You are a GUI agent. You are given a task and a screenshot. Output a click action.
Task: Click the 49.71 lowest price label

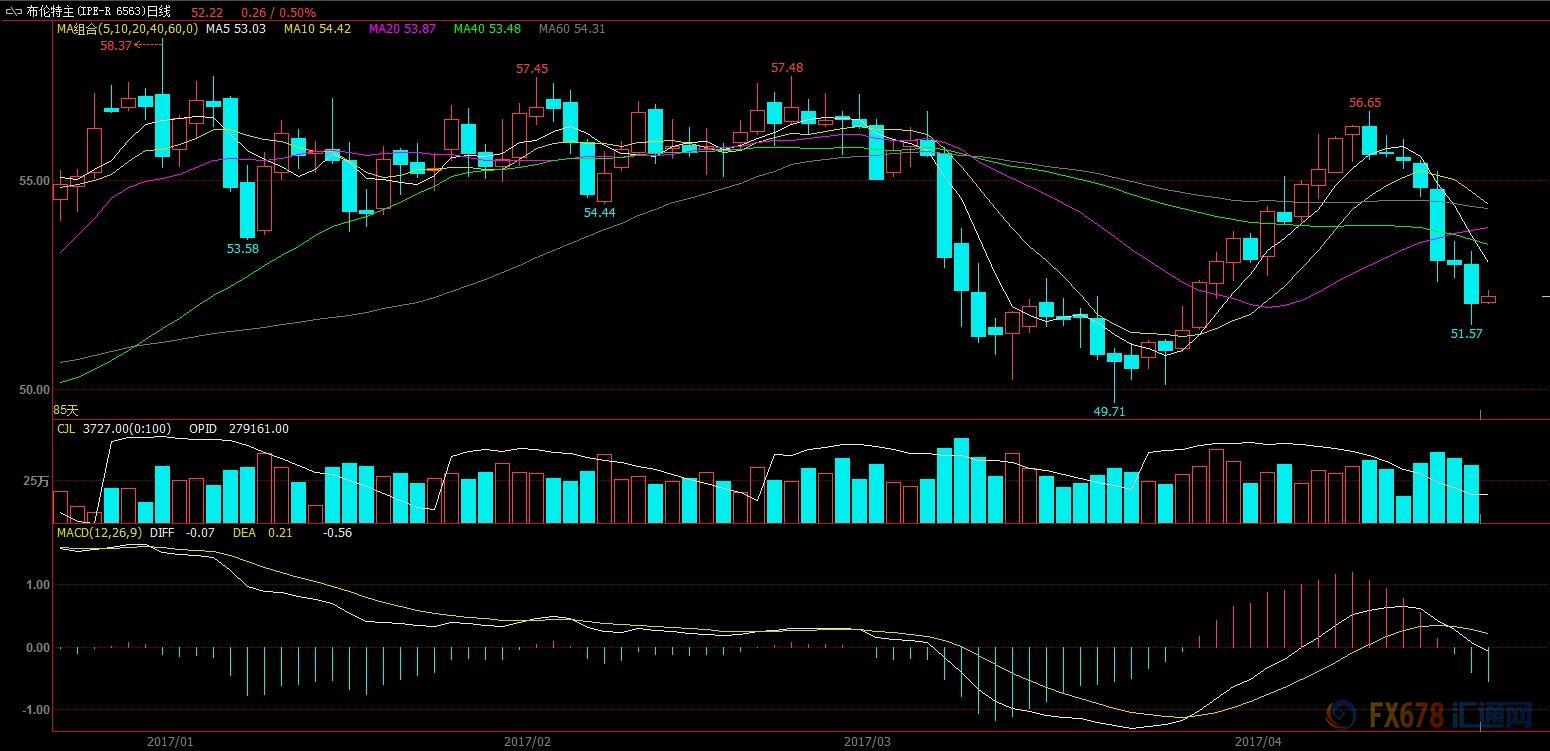click(x=1109, y=411)
